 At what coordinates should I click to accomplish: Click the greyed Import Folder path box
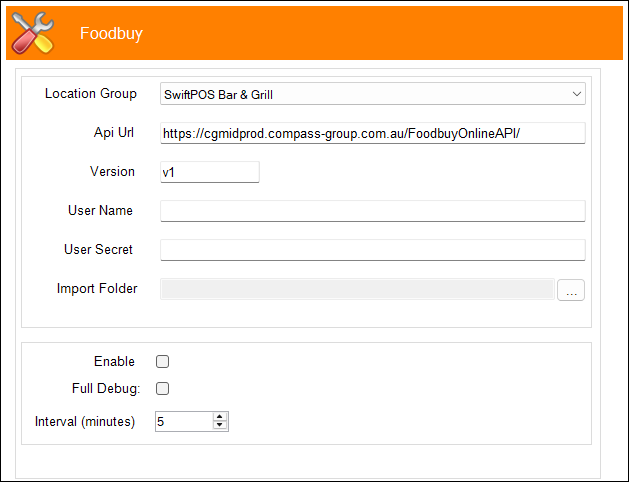click(357, 289)
